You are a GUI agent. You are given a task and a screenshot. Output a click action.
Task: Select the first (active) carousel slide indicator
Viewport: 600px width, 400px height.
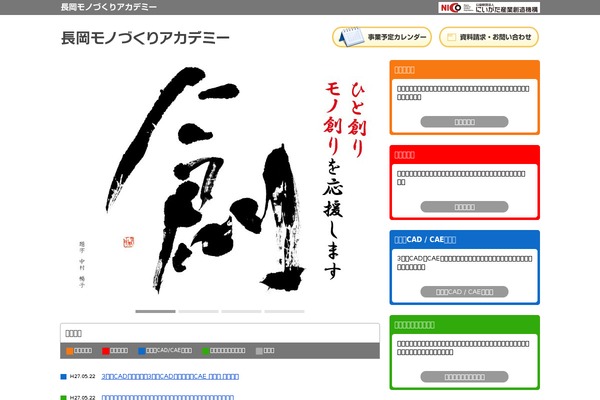[x=155, y=311]
